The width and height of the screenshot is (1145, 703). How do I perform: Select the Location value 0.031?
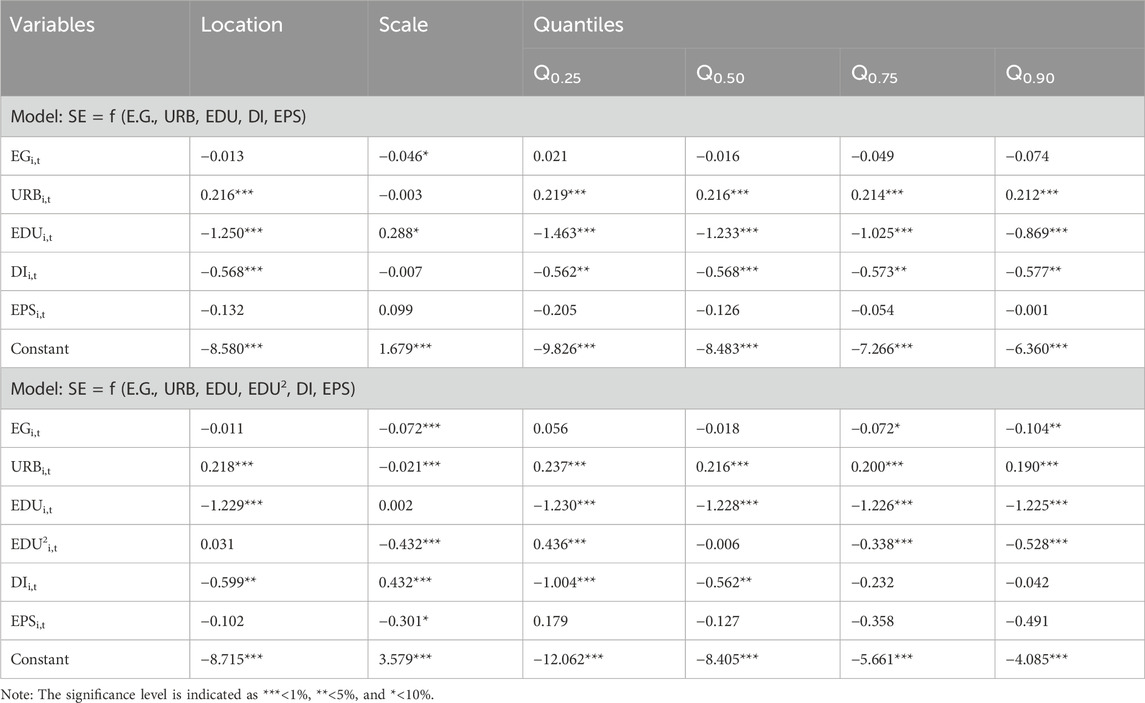tap(218, 545)
